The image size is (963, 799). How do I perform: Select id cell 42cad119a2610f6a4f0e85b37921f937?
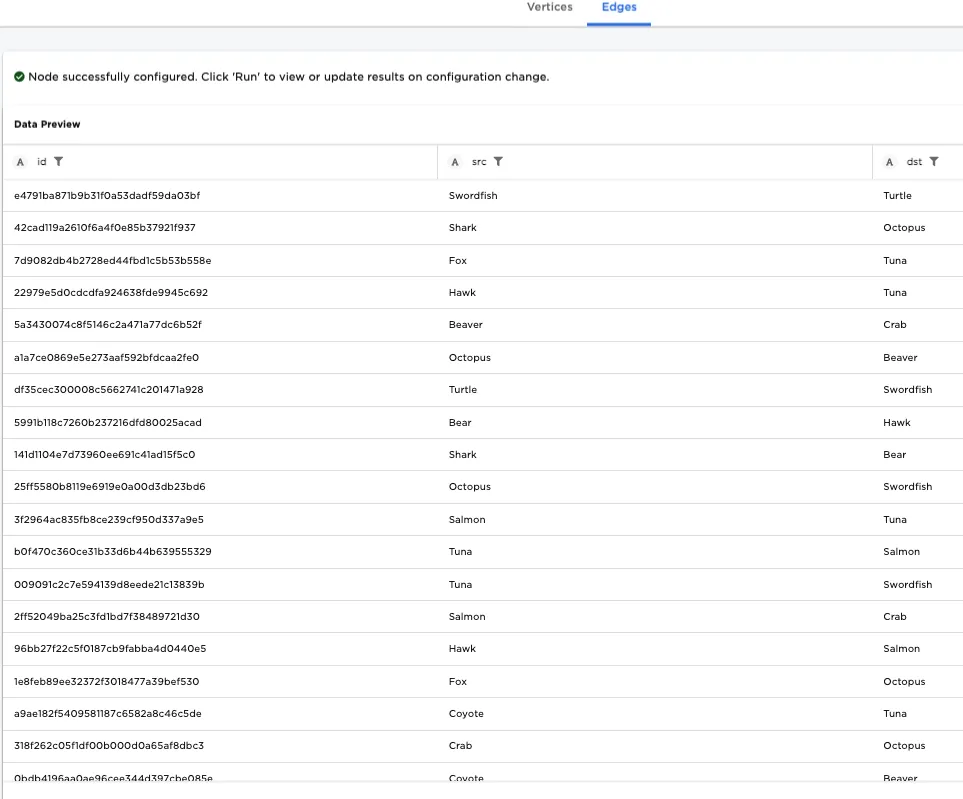105,228
